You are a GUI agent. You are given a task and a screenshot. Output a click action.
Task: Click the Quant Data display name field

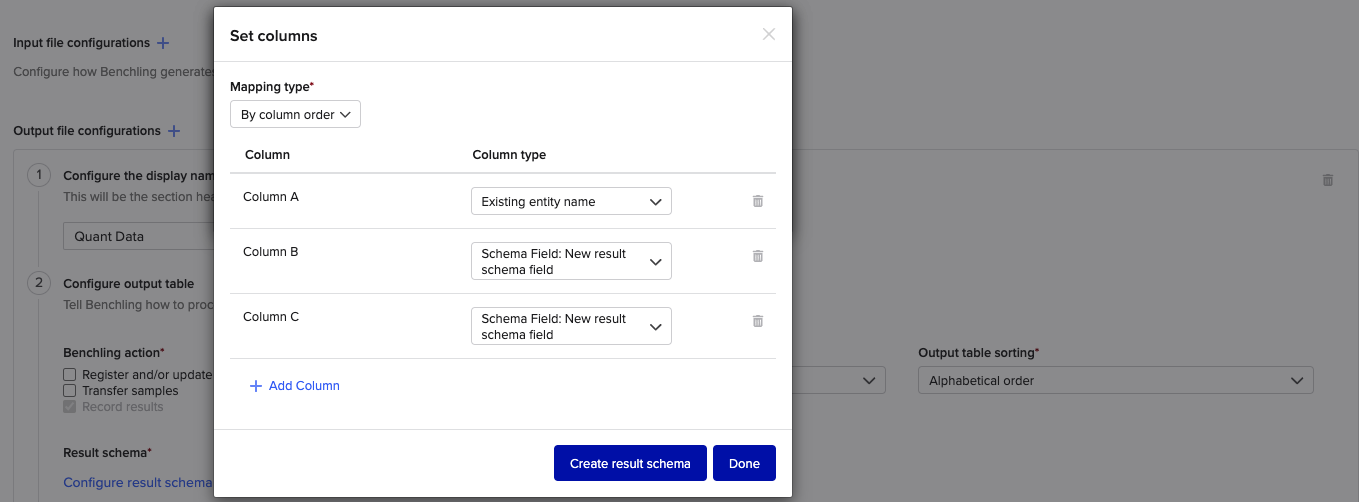140,237
